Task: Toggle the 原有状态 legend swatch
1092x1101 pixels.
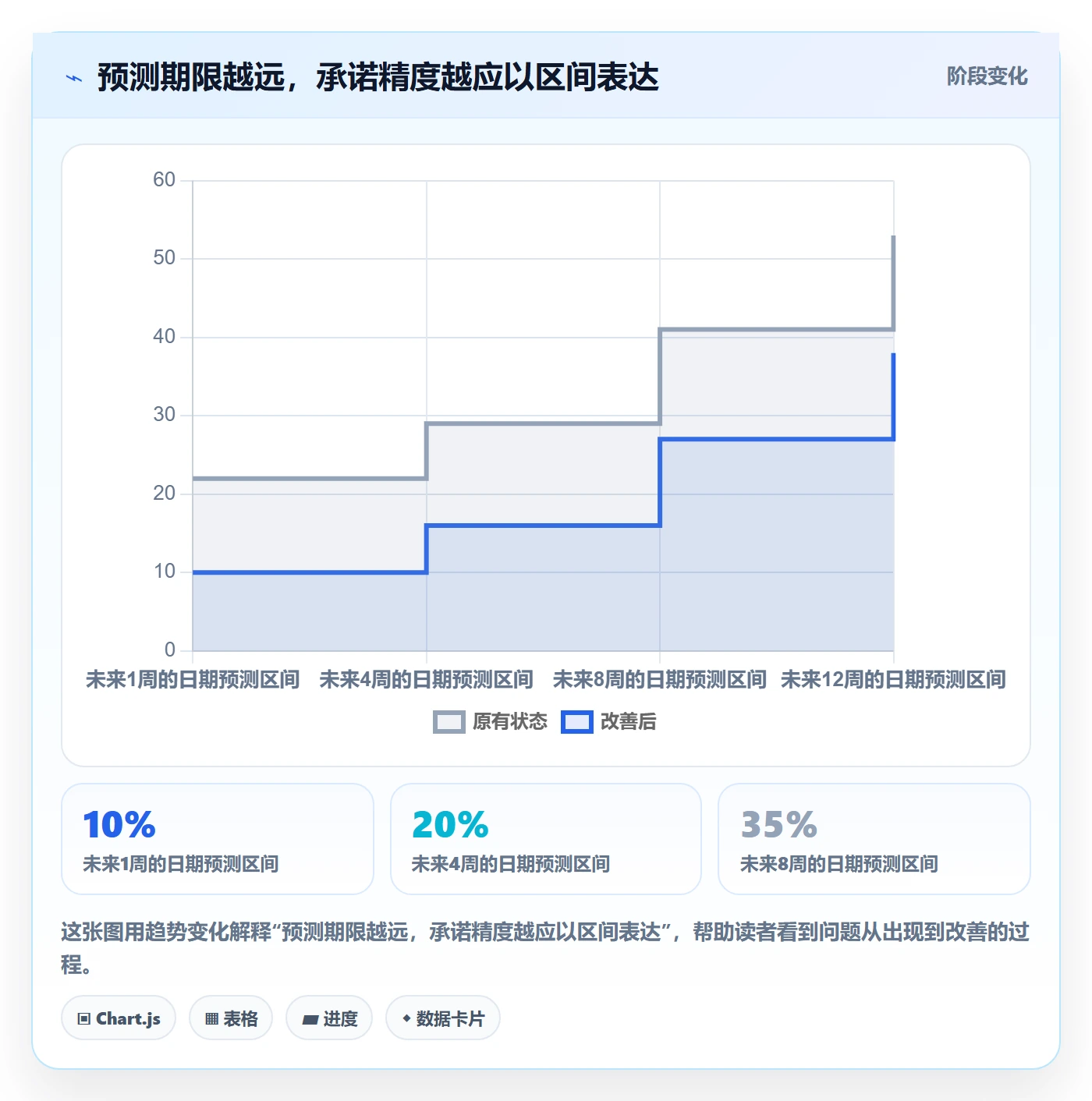Action: pos(448,722)
